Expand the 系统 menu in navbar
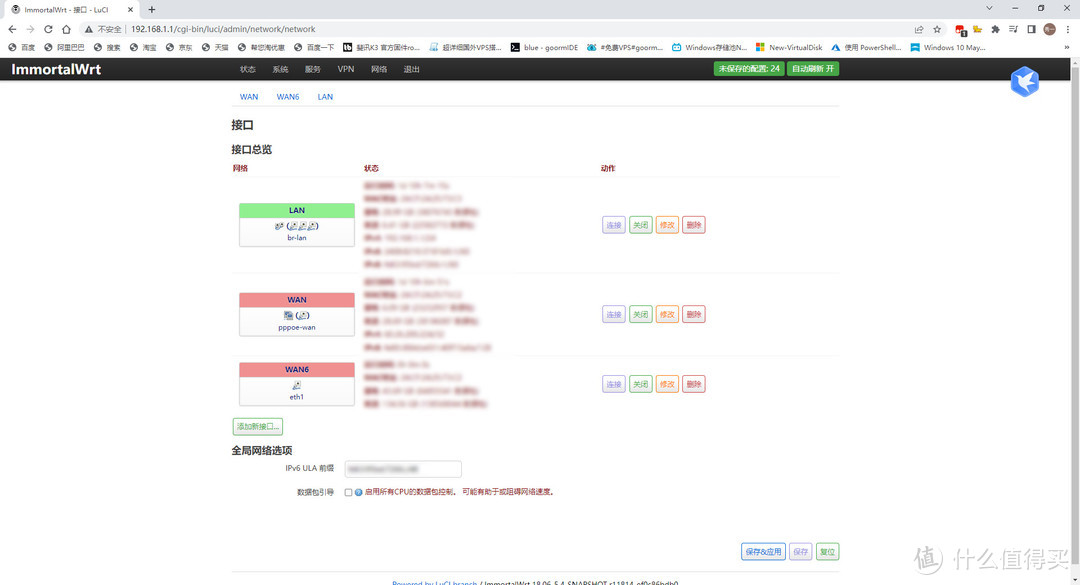1080x585 pixels. coord(280,69)
